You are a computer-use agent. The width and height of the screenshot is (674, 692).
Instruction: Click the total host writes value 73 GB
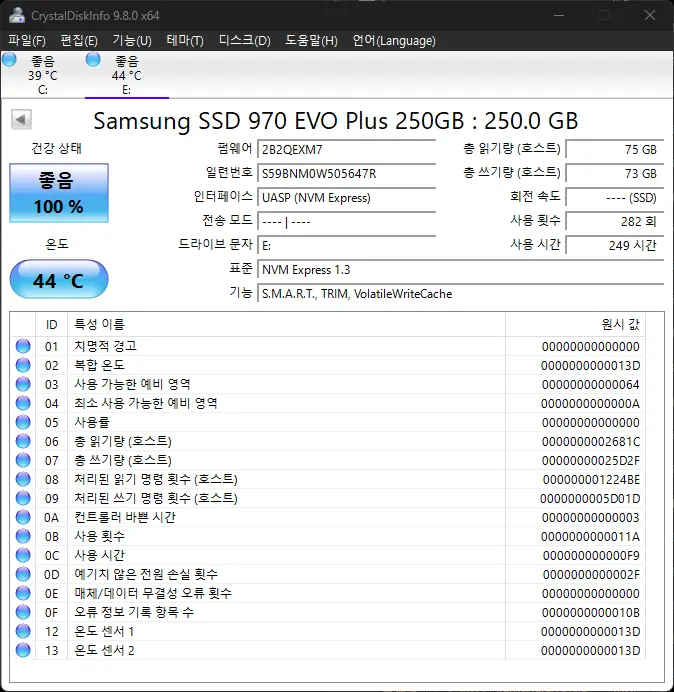(x=614, y=173)
